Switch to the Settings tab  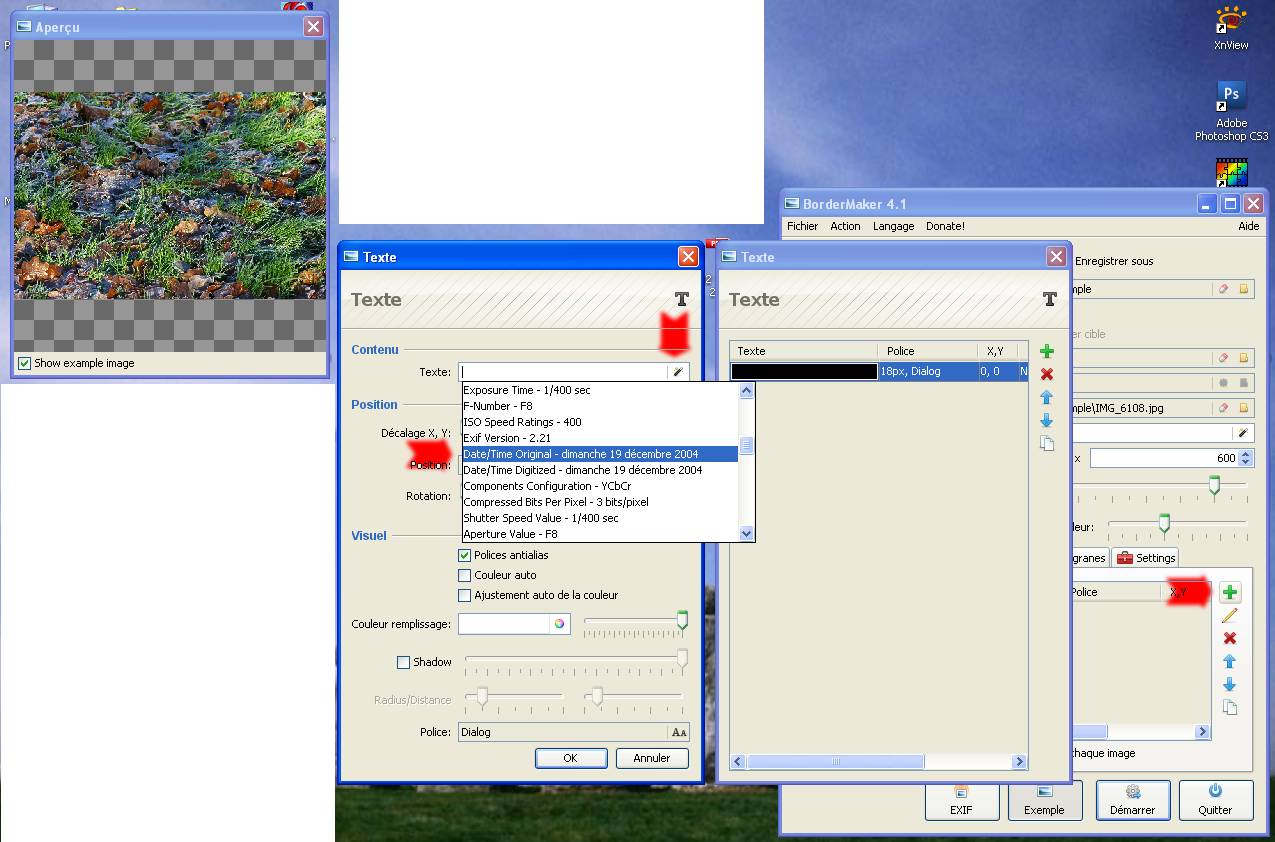point(1146,558)
